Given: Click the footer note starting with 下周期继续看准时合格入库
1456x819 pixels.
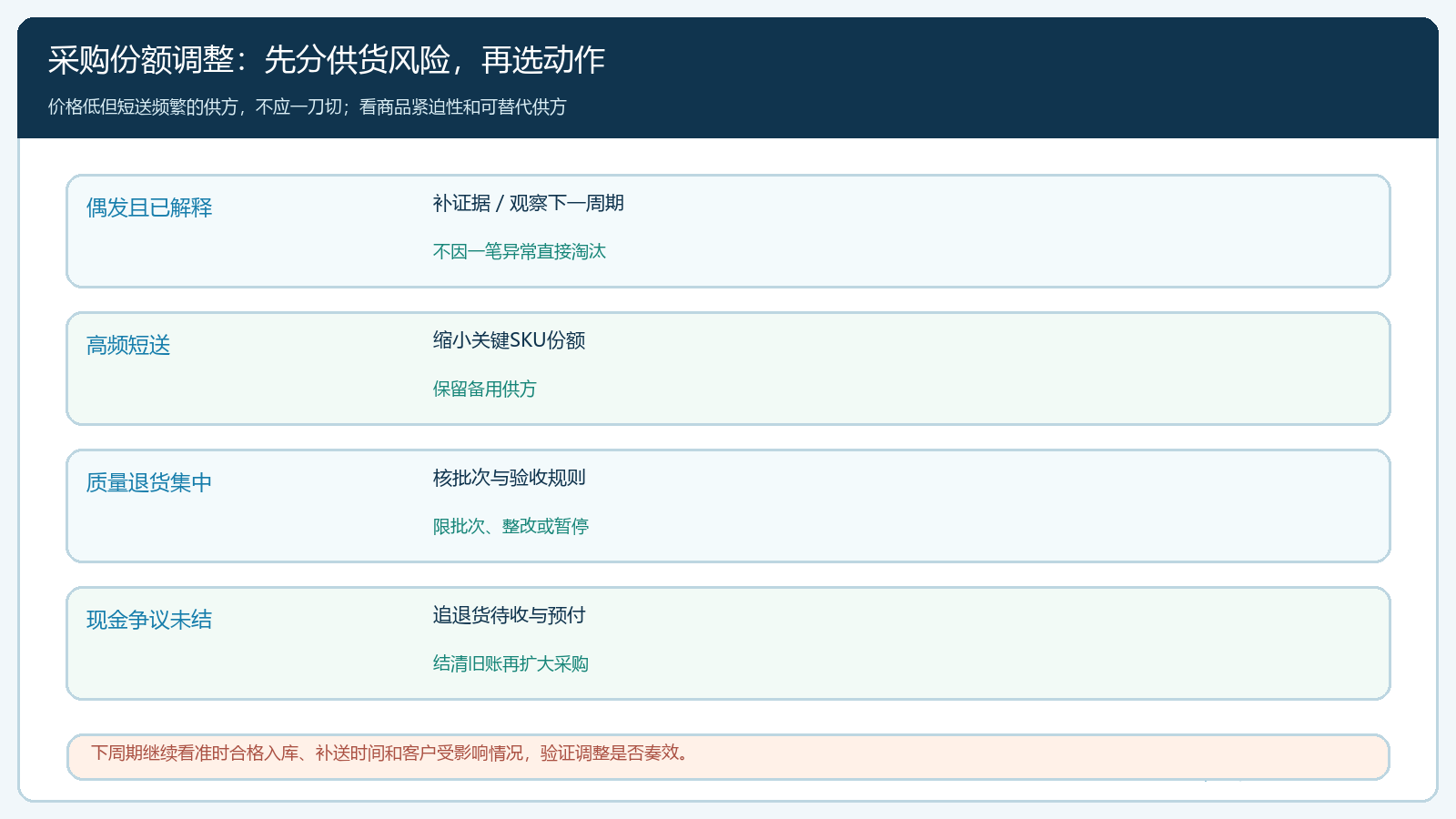Looking at the screenshot, I should (391, 753).
